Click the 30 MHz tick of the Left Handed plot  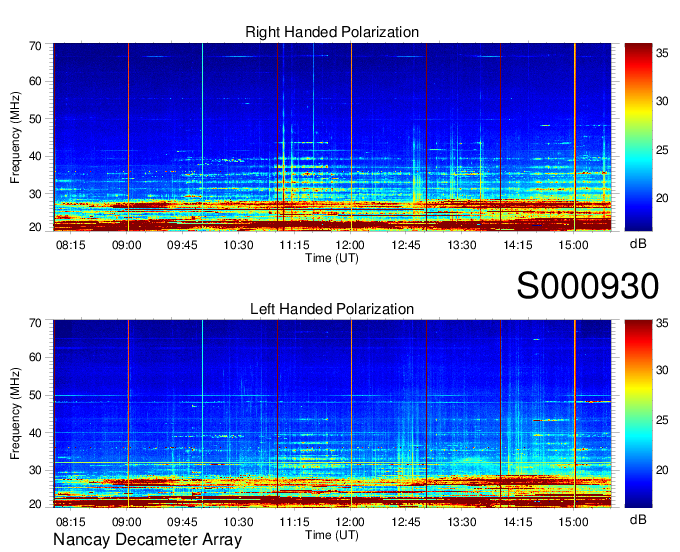point(35,470)
